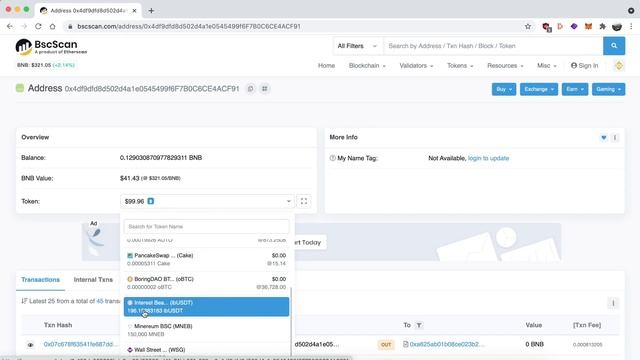Screen dimensions: 640x360
Task: Click the blue search magnifier button
Action: (614, 46)
